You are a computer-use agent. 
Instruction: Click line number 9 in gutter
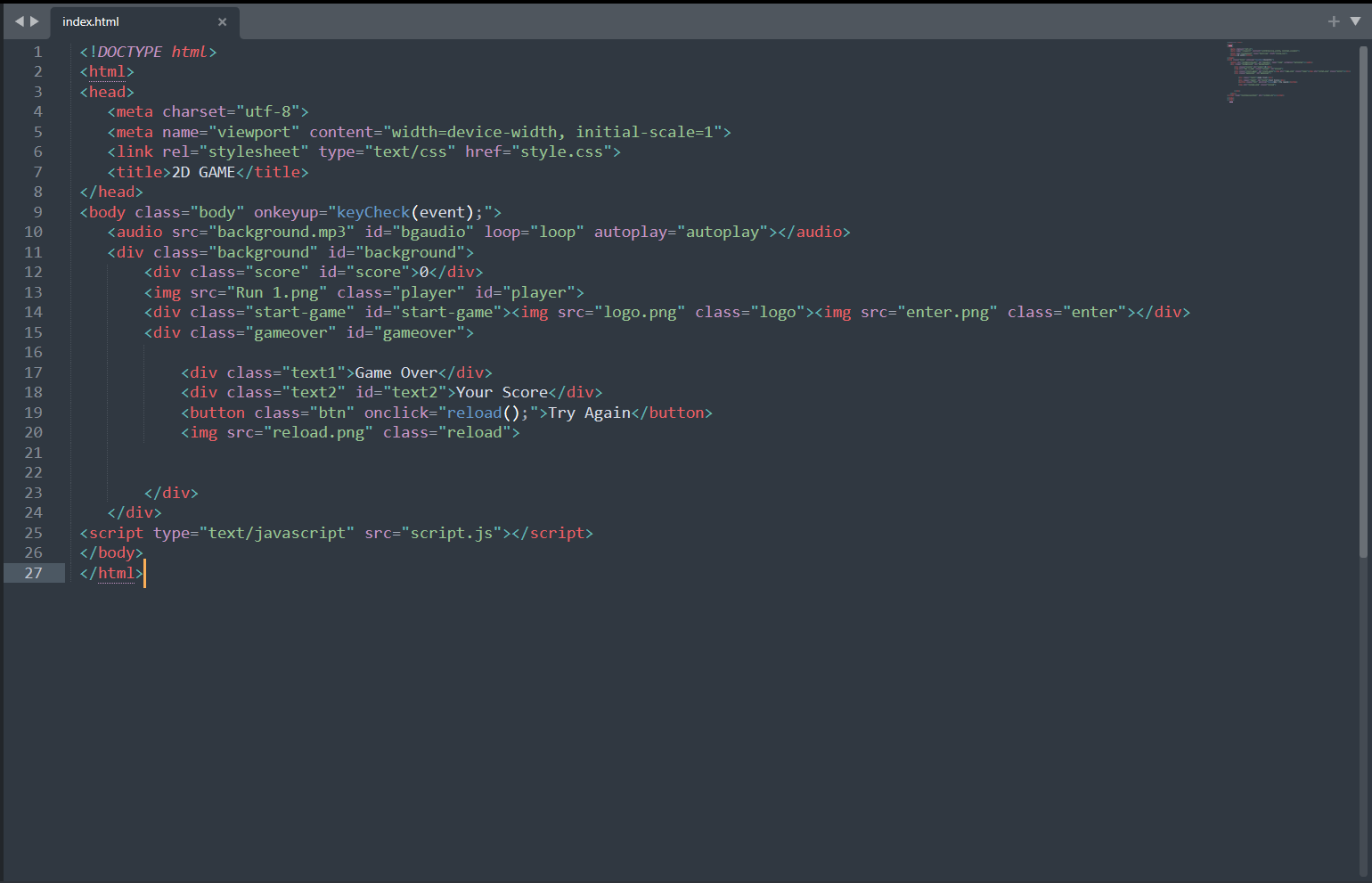pos(37,212)
